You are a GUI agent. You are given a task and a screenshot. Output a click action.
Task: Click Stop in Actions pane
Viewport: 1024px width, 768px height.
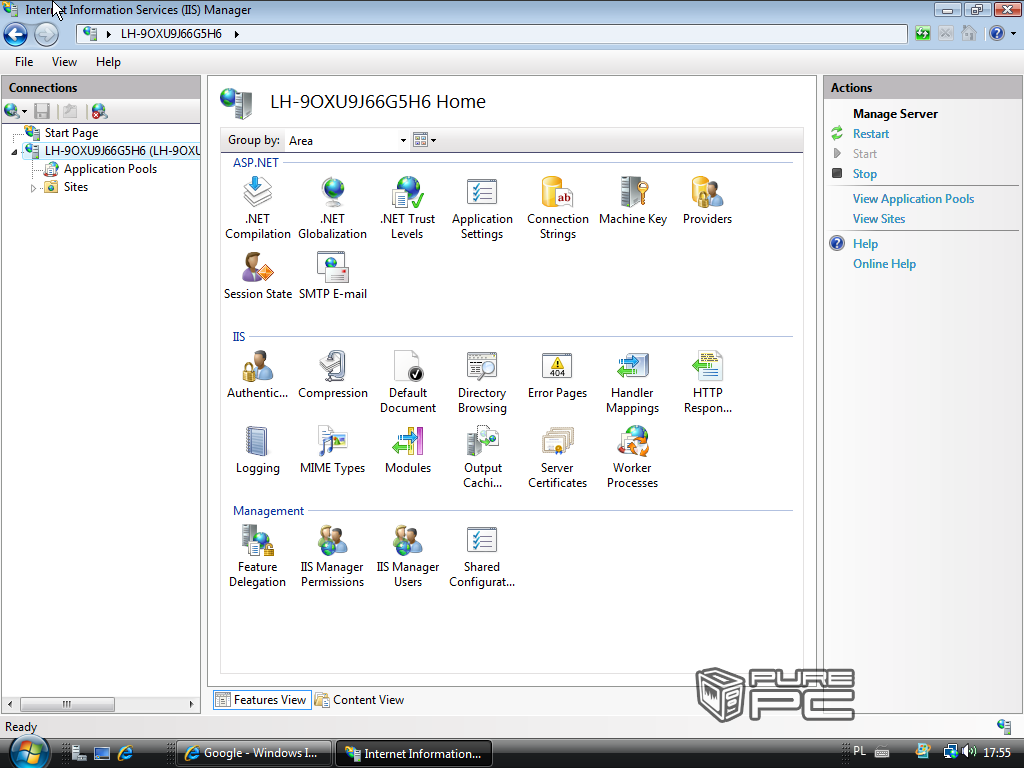[x=865, y=174]
